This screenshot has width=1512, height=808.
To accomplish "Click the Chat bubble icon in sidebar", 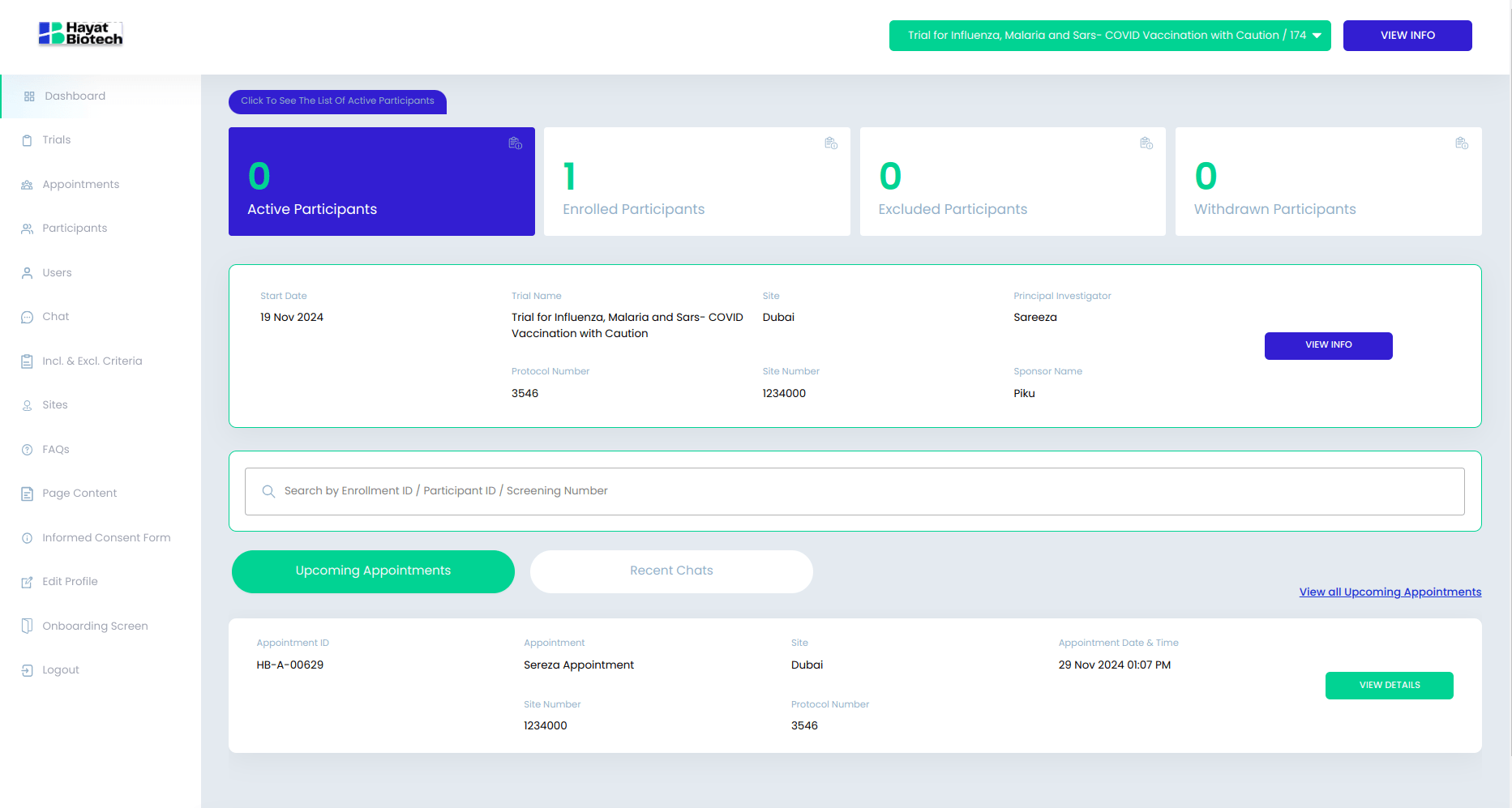I will pyautogui.click(x=27, y=317).
